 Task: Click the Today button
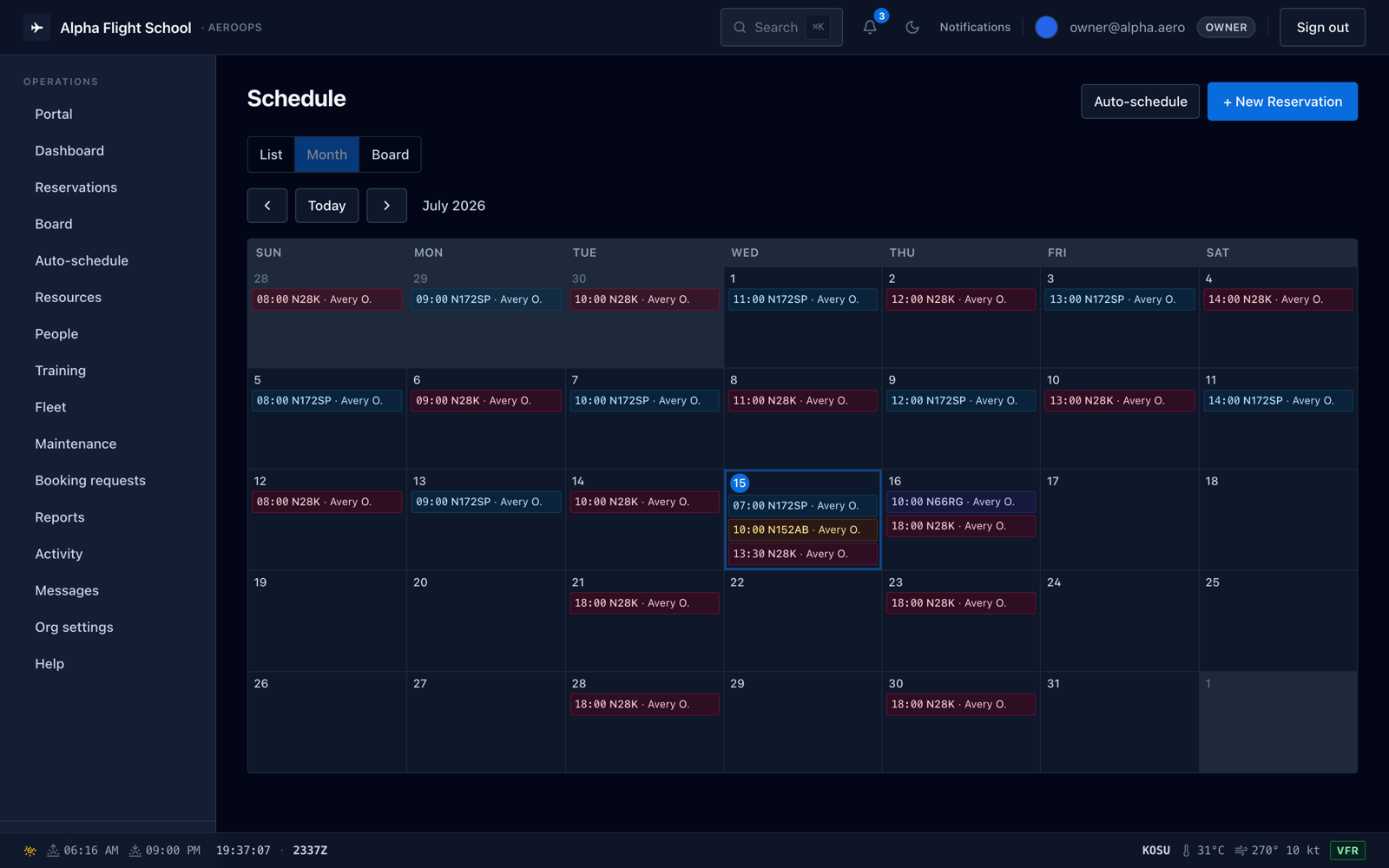click(x=326, y=206)
